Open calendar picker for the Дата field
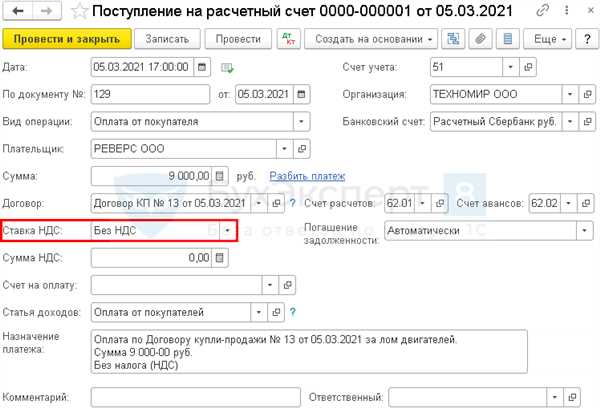This screenshot has width=600, height=412. (202, 67)
